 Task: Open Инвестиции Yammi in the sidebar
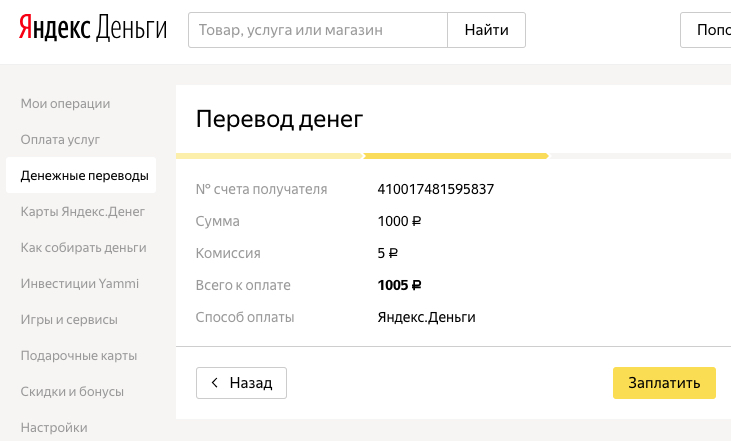[x=80, y=283]
